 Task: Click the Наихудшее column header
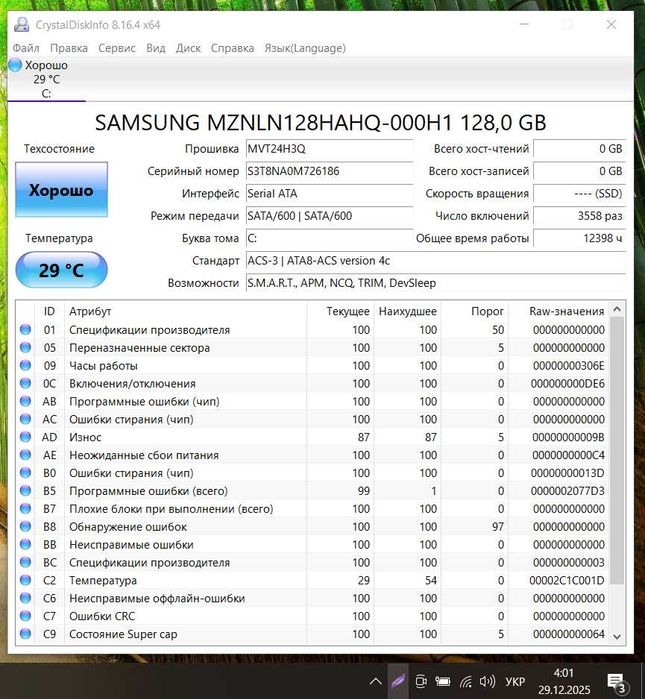click(407, 311)
